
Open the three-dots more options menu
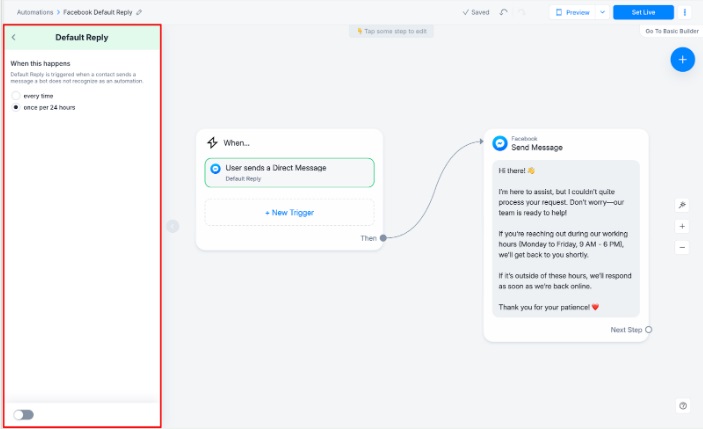(685, 12)
